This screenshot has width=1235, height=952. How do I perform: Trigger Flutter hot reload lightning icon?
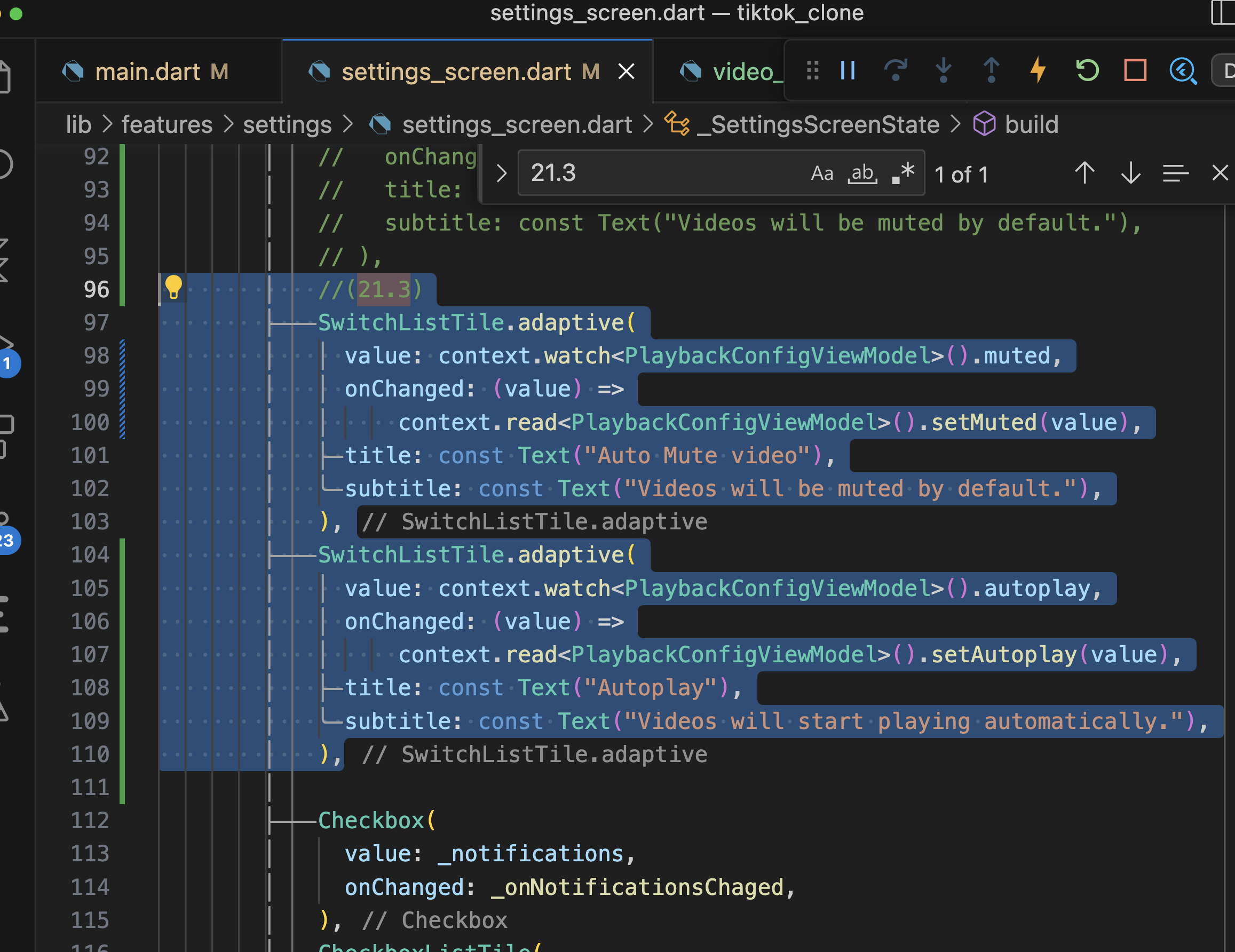[x=1038, y=70]
